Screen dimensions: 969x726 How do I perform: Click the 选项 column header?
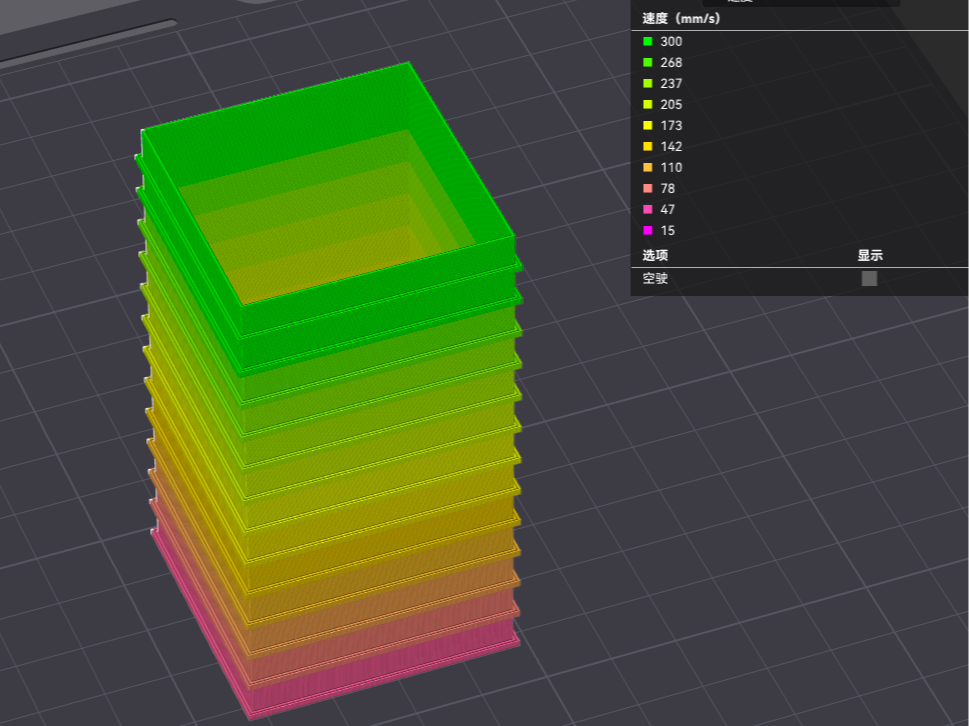(655, 255)
